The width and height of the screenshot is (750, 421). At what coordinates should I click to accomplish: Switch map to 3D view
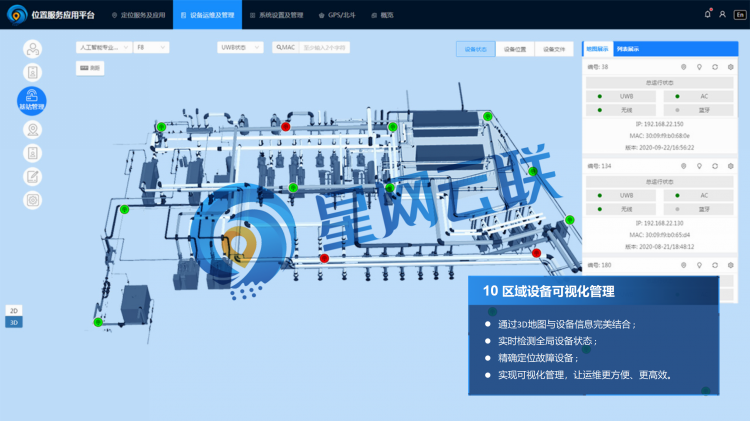tap(13, 323)
